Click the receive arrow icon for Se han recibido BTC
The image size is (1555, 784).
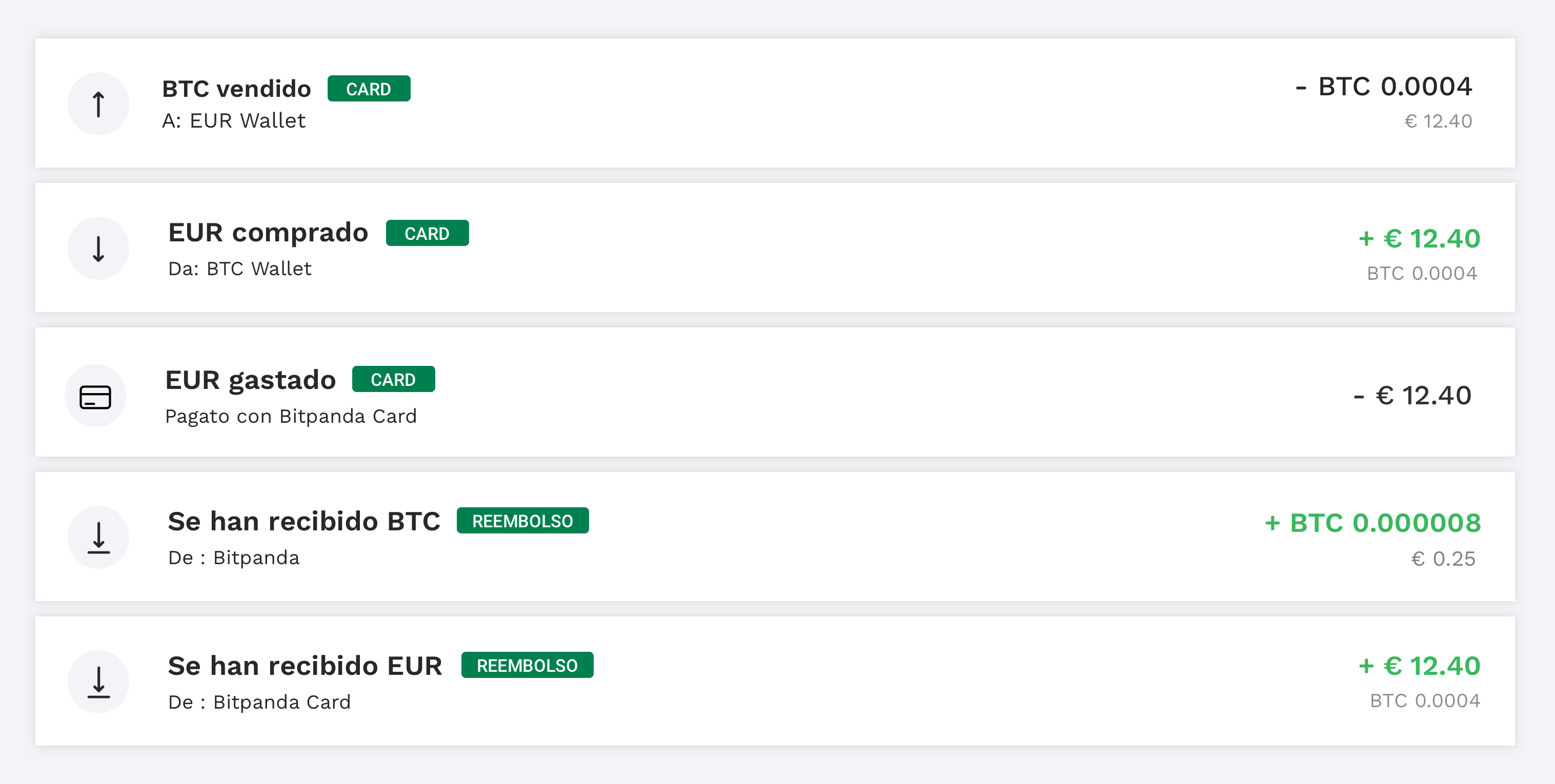click(98, 537)
